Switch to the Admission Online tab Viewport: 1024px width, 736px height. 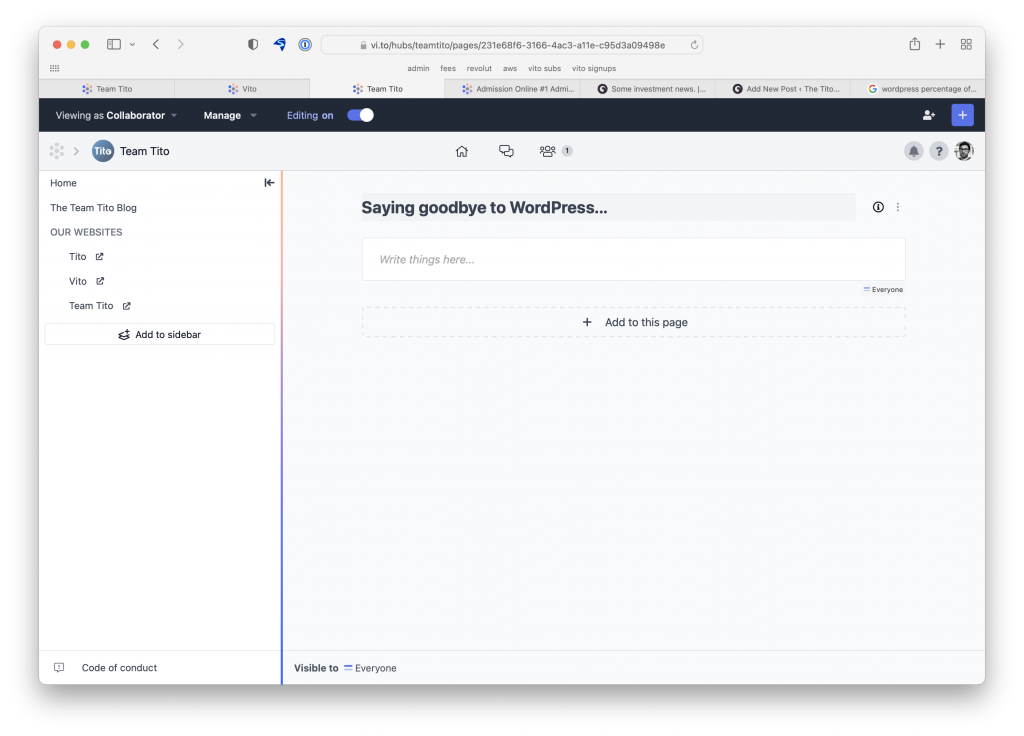[512, 89]
